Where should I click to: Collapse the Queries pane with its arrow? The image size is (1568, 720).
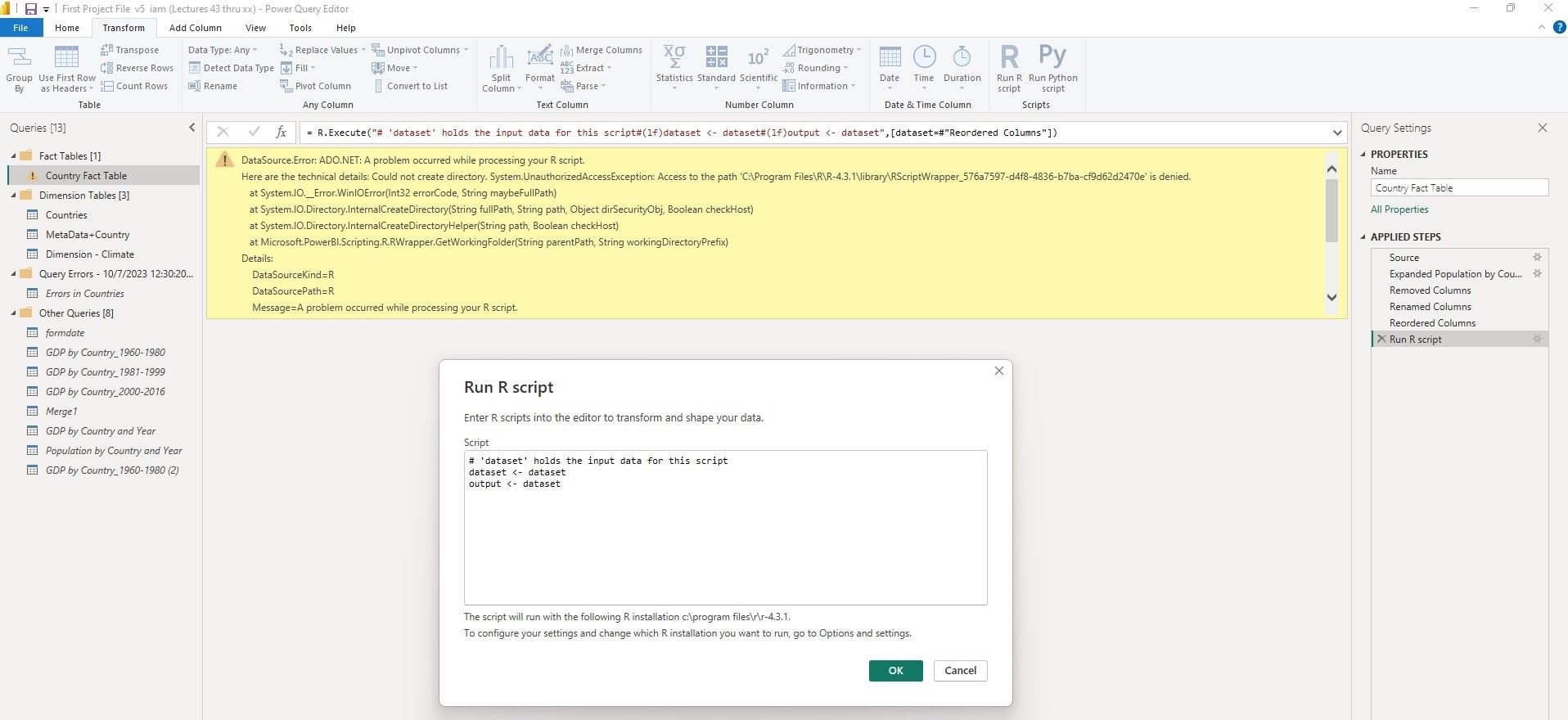click(x=192, y=128)
